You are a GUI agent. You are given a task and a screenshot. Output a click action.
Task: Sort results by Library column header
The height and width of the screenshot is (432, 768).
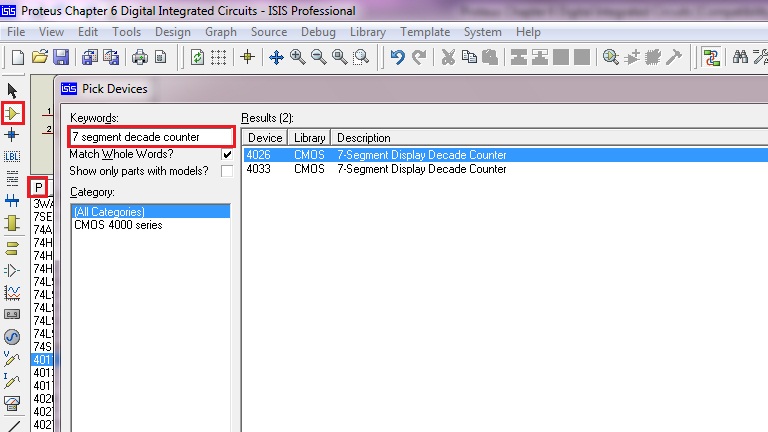point(309,137)
